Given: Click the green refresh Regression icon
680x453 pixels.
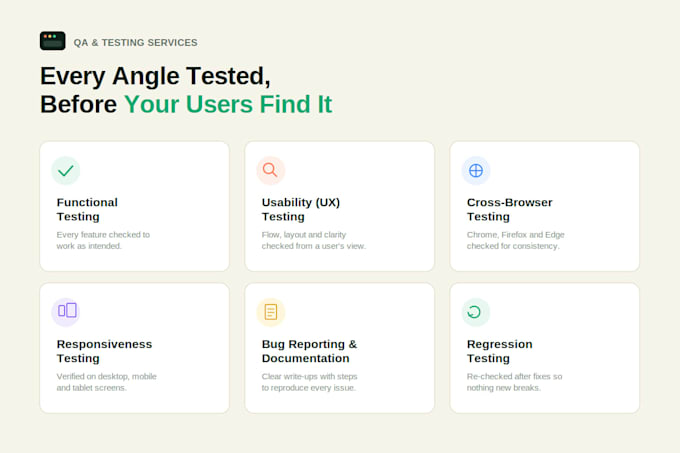Looking at the screenshot, I should tap(476, 312).
